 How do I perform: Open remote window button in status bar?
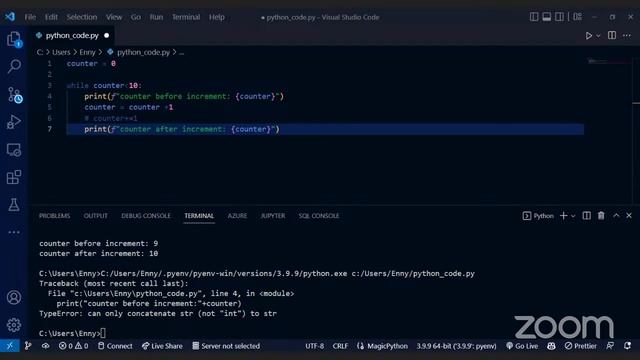click(x=9, y=346)
